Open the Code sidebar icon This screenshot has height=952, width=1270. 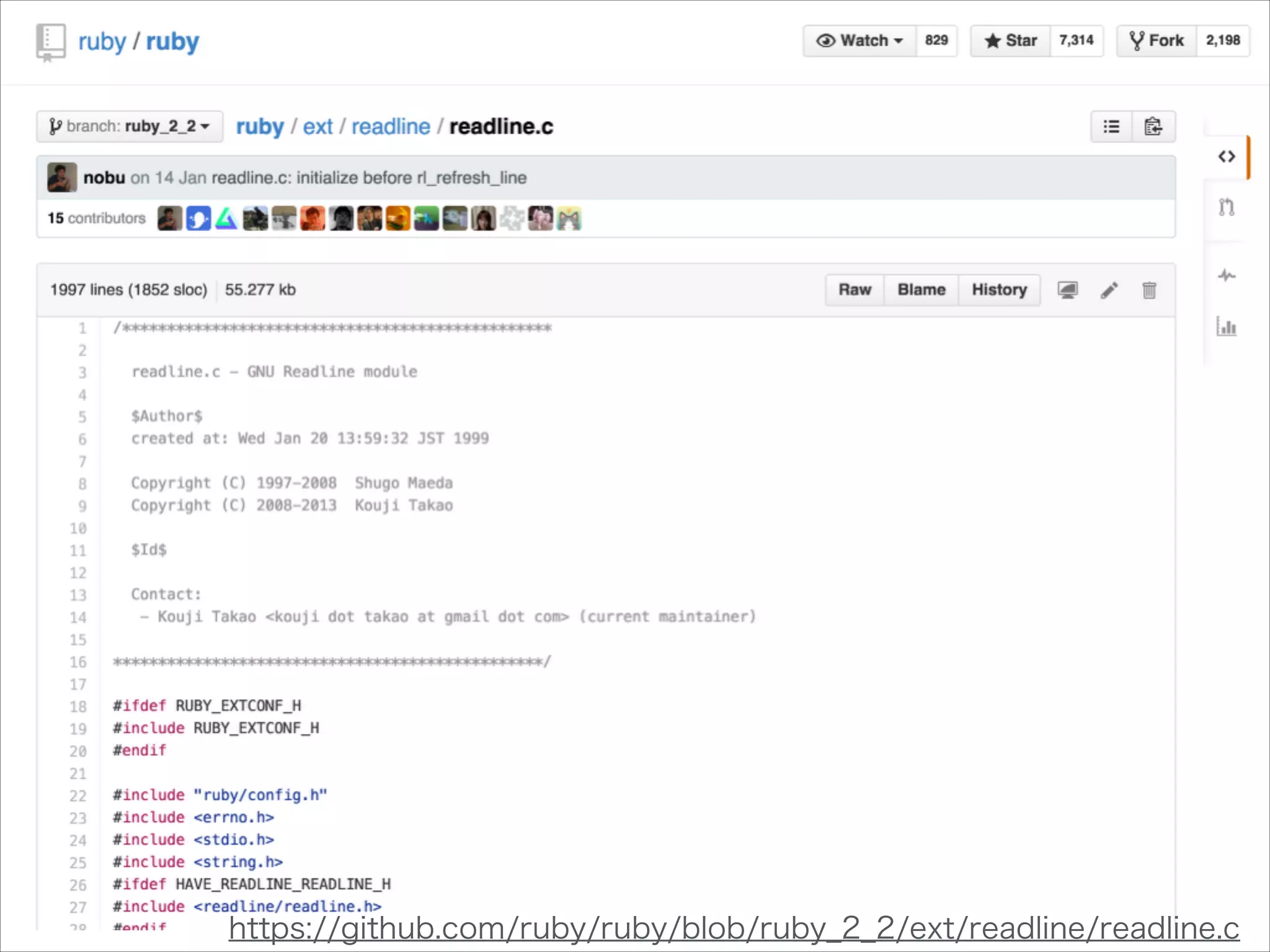[1227, 157]
